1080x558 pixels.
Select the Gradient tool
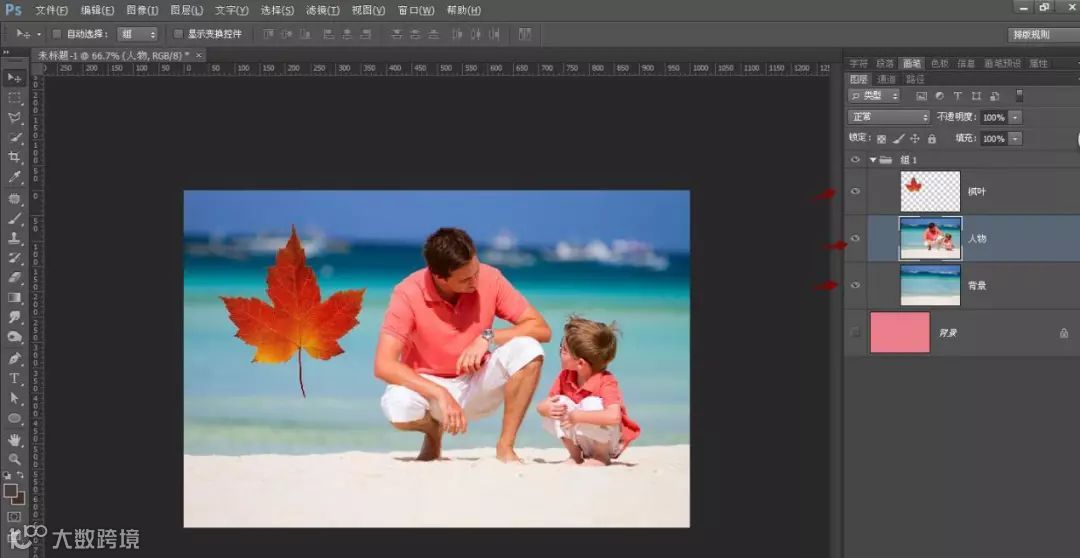pos(14,298)
